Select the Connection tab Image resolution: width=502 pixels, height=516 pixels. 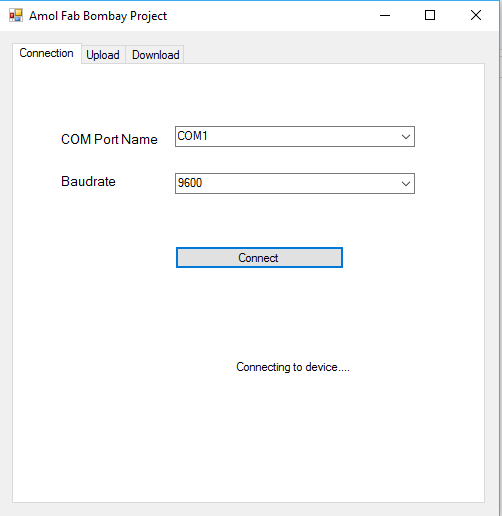coord(47,53)
